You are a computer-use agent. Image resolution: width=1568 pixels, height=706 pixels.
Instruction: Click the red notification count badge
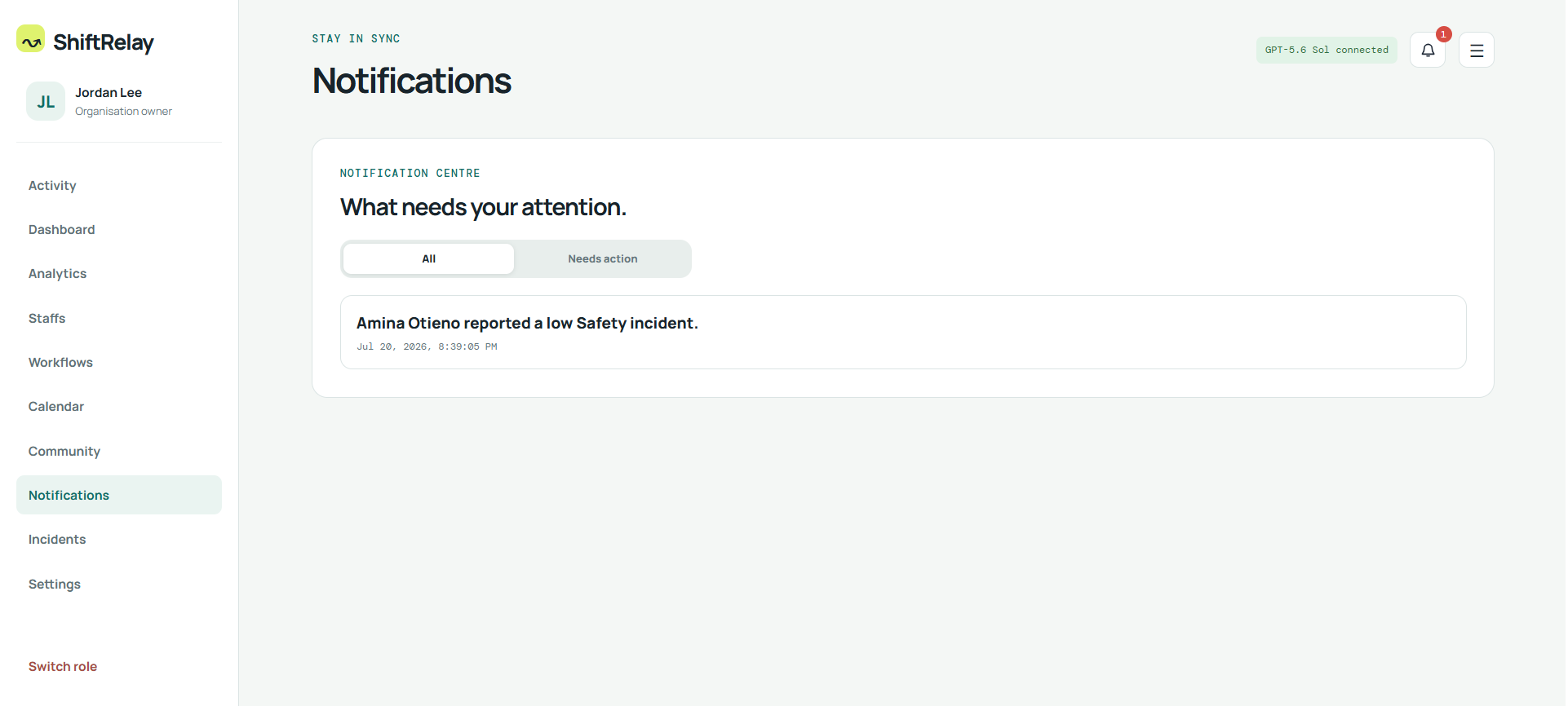(1443, 34)
